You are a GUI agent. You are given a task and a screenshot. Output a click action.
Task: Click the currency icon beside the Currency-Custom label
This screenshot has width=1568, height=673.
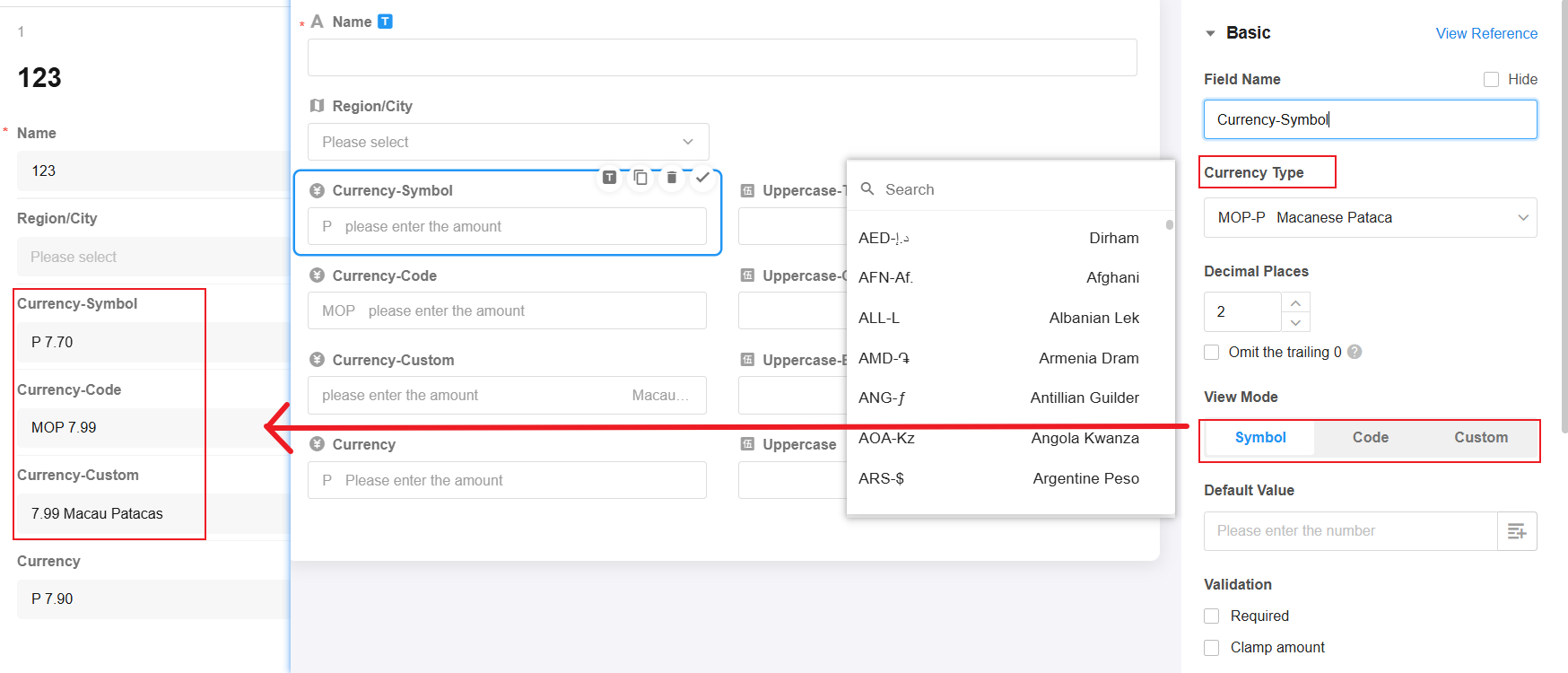click(x=317, y=360)
